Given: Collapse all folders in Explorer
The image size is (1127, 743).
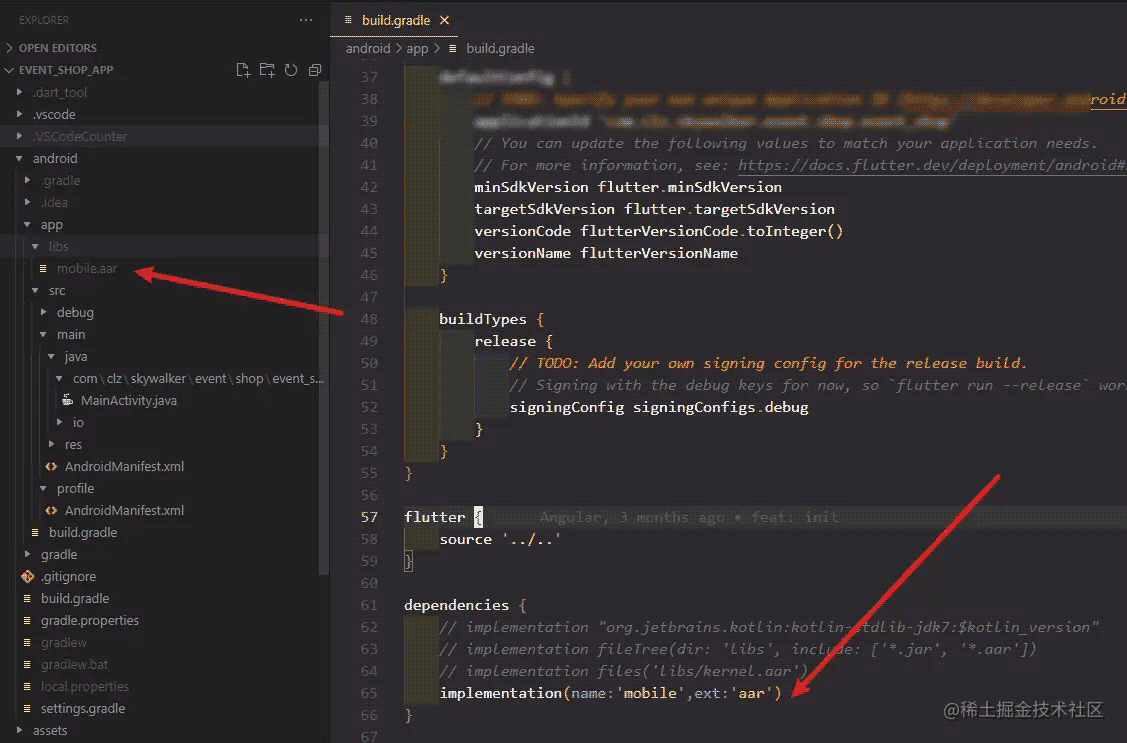Looking at the screenshot, I should (x=315, y=70).
